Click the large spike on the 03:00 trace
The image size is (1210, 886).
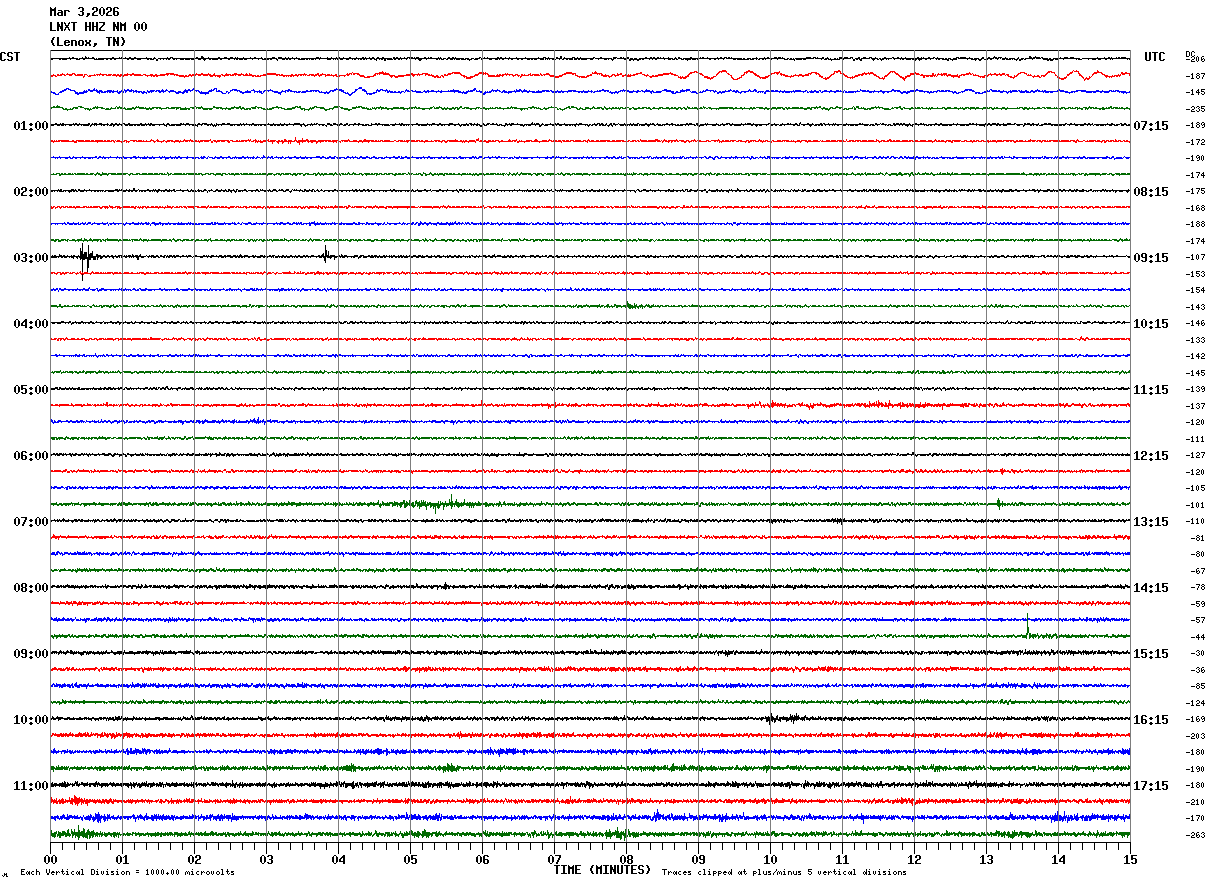(85, 258)
